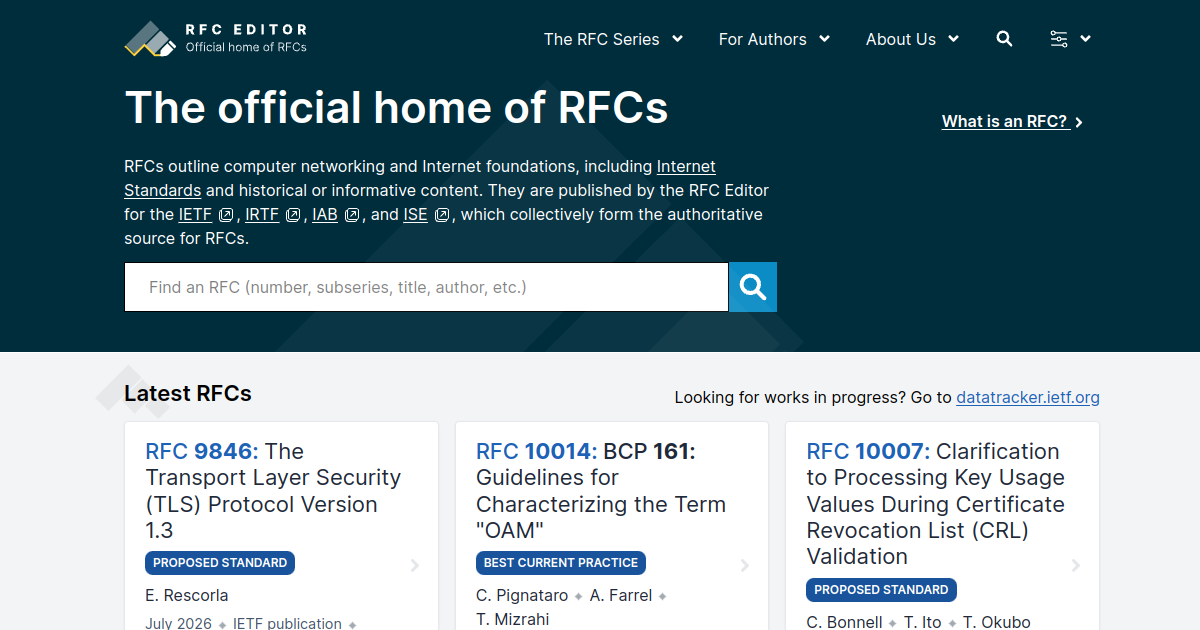Click author C. Pignataro
The width and height of the screenshot is (1200, 630).
point(522,595)
